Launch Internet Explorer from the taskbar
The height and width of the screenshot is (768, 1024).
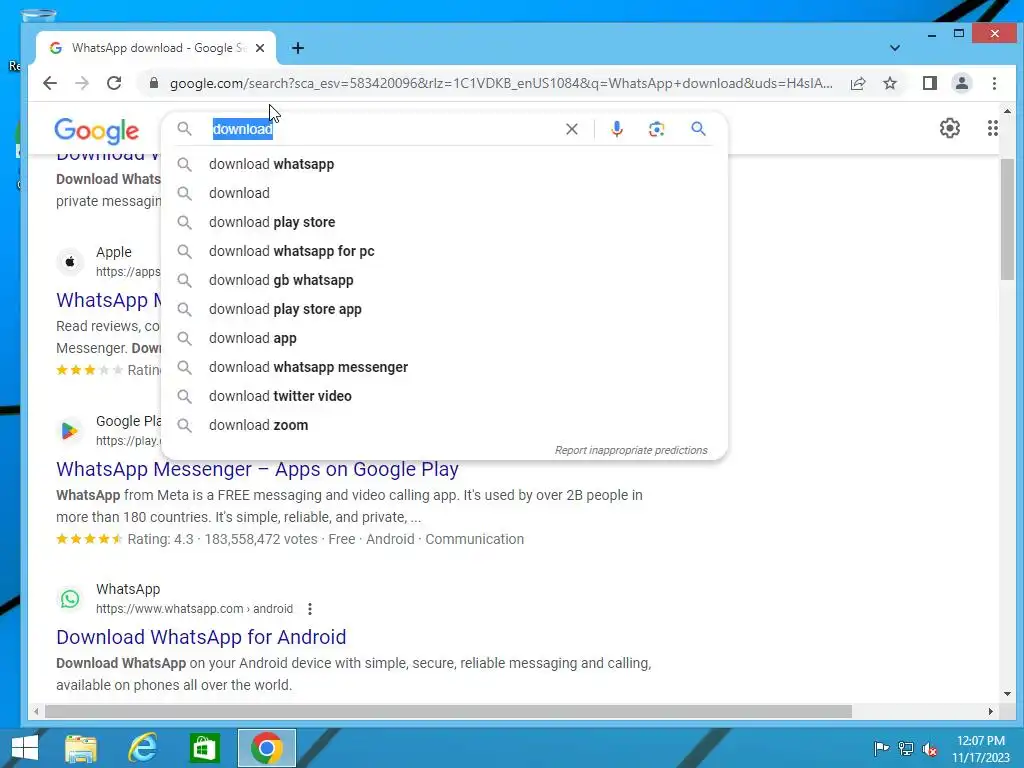click(142, 748)
